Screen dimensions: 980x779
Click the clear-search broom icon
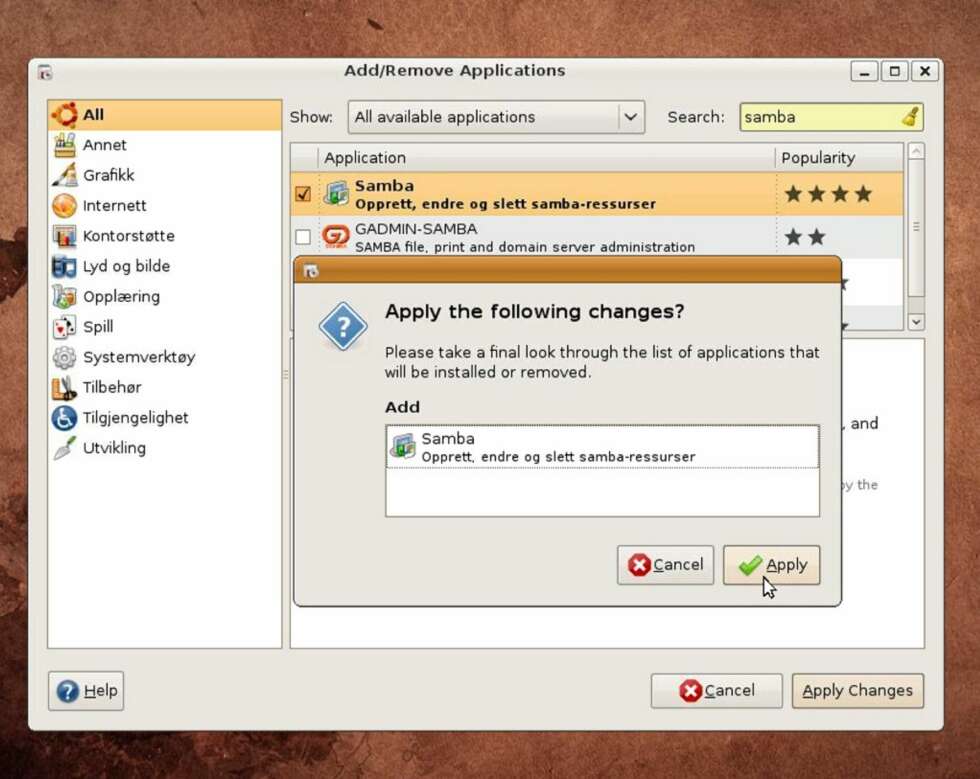(x=910, y=117)
